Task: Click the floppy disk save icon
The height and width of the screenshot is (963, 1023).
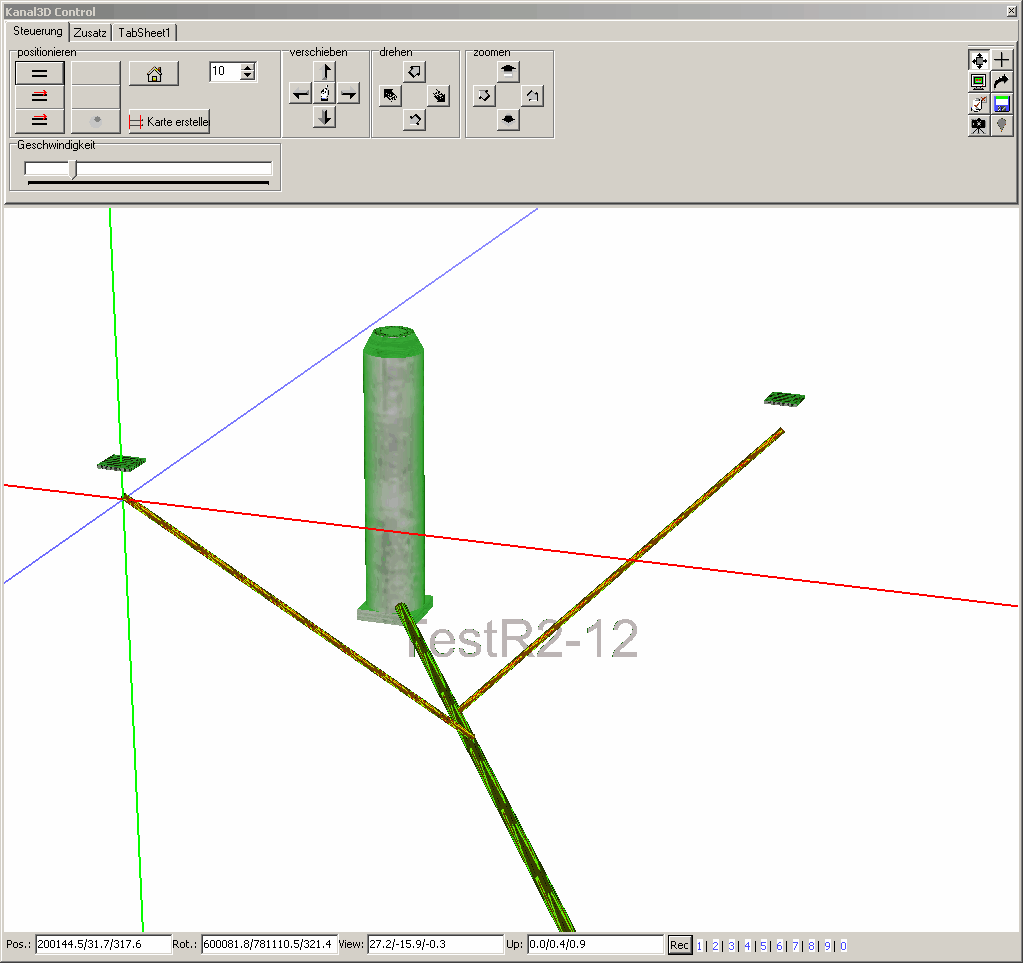Action: pyautogui.click(x=1001, y=104)
